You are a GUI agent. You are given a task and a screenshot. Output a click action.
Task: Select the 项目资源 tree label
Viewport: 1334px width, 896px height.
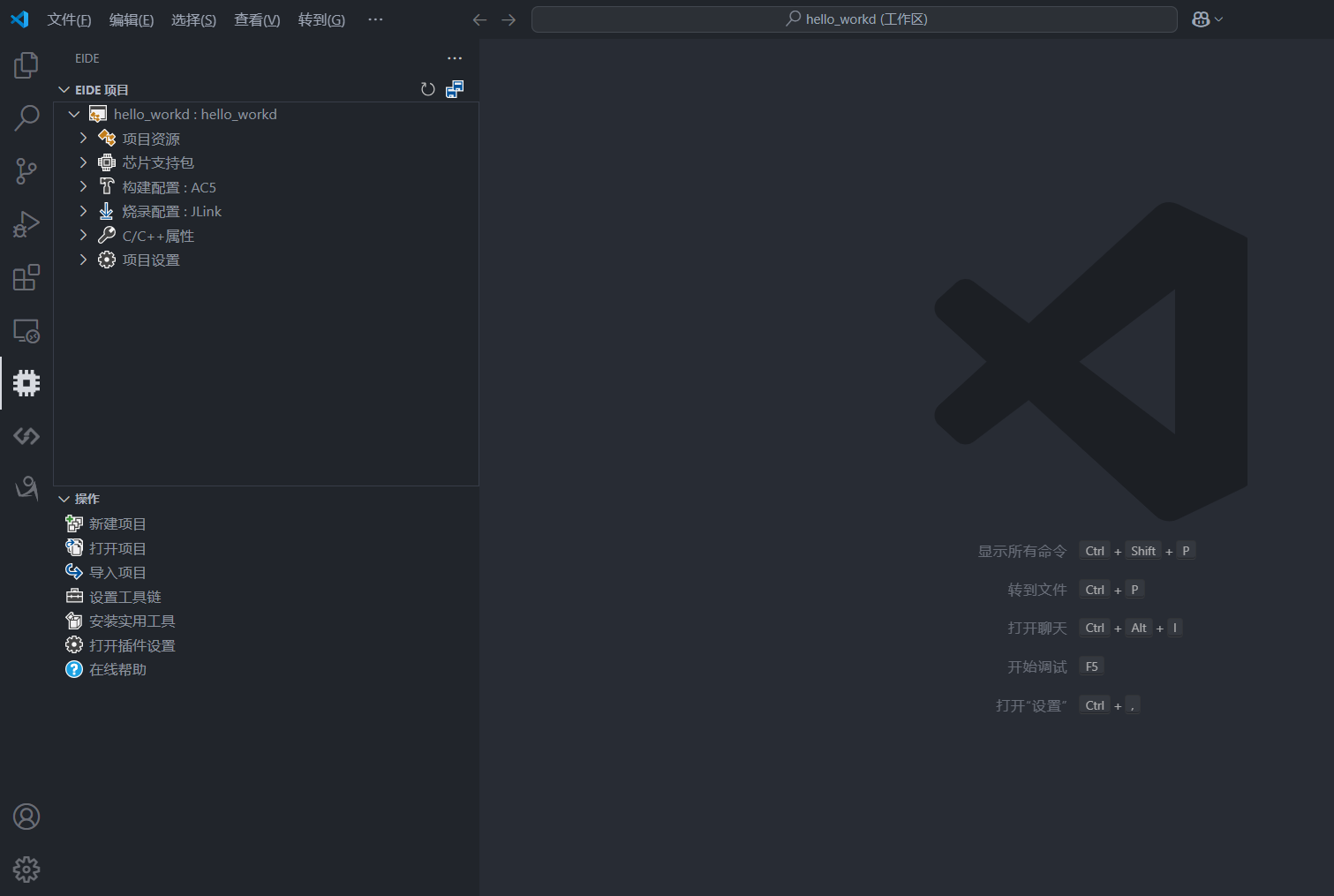[151, 139]
